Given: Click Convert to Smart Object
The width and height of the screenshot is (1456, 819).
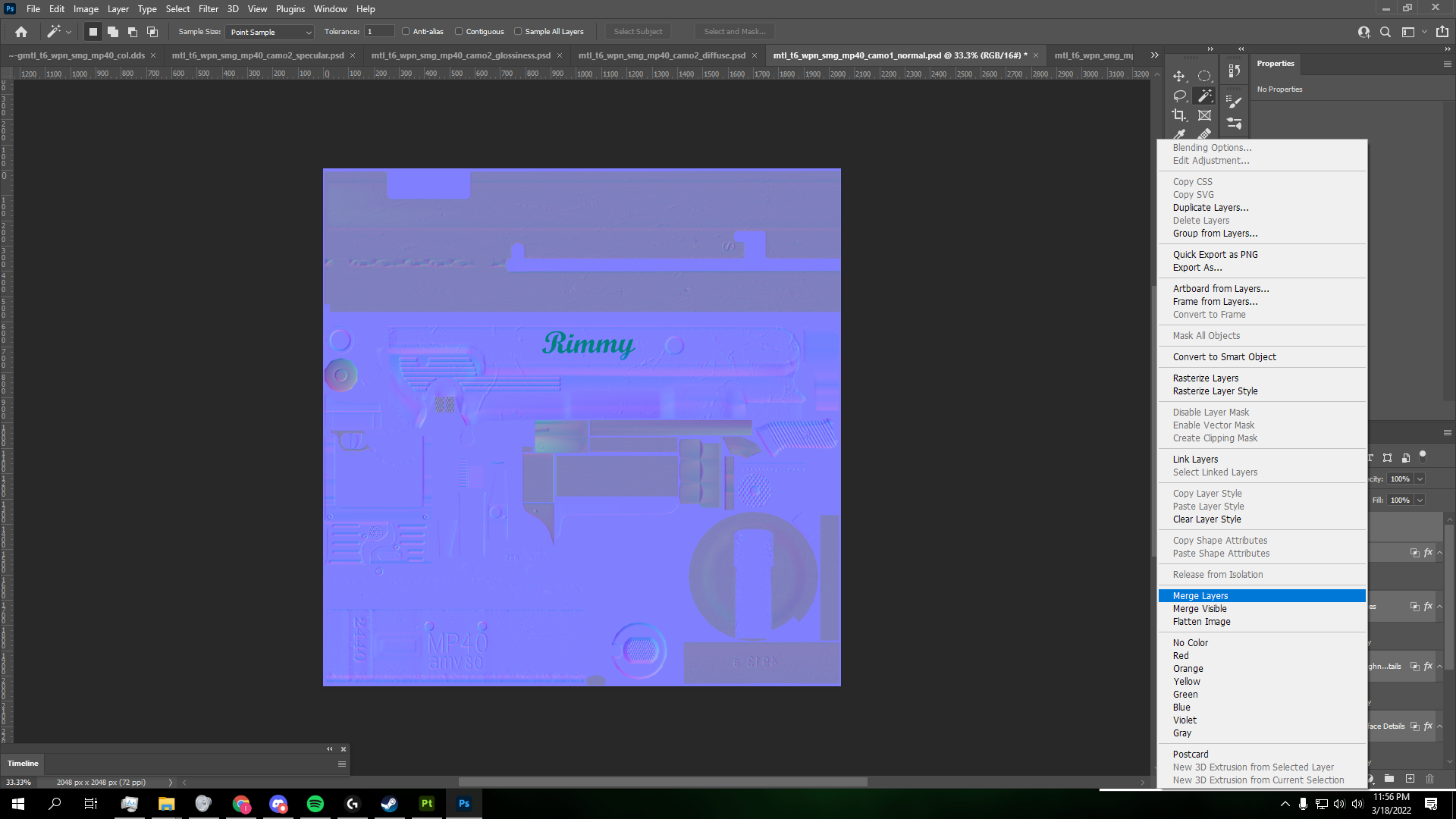Looking at the screenshot, I should point(1224,357).
